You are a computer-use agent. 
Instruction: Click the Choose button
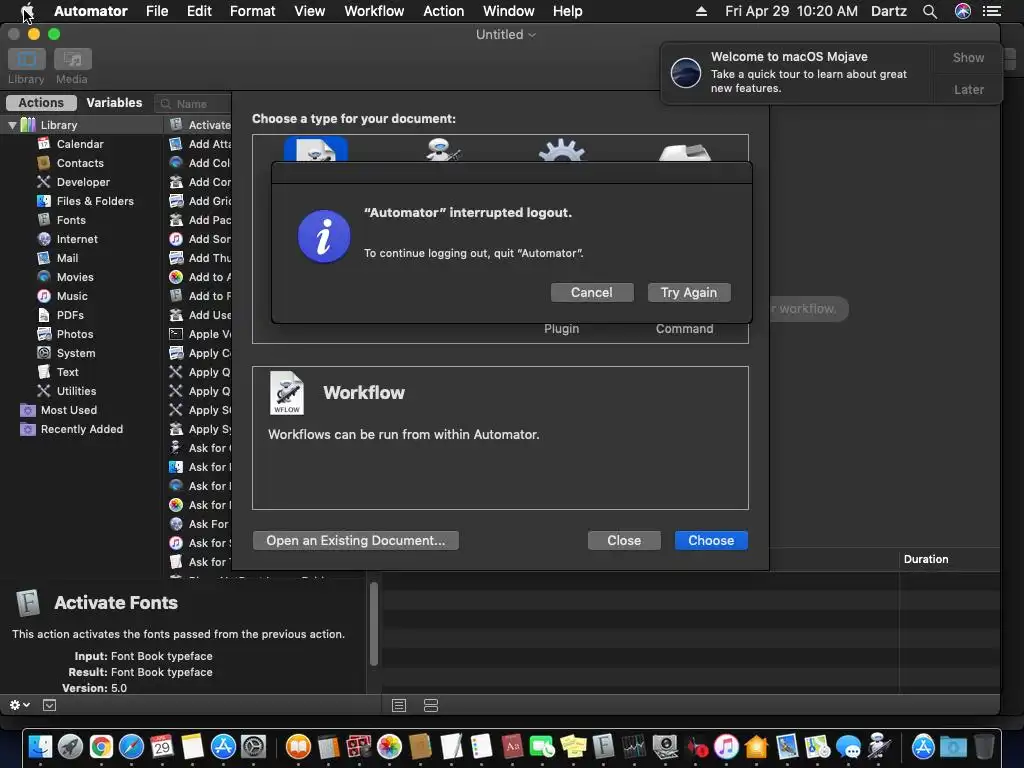[x=711, y=540]
